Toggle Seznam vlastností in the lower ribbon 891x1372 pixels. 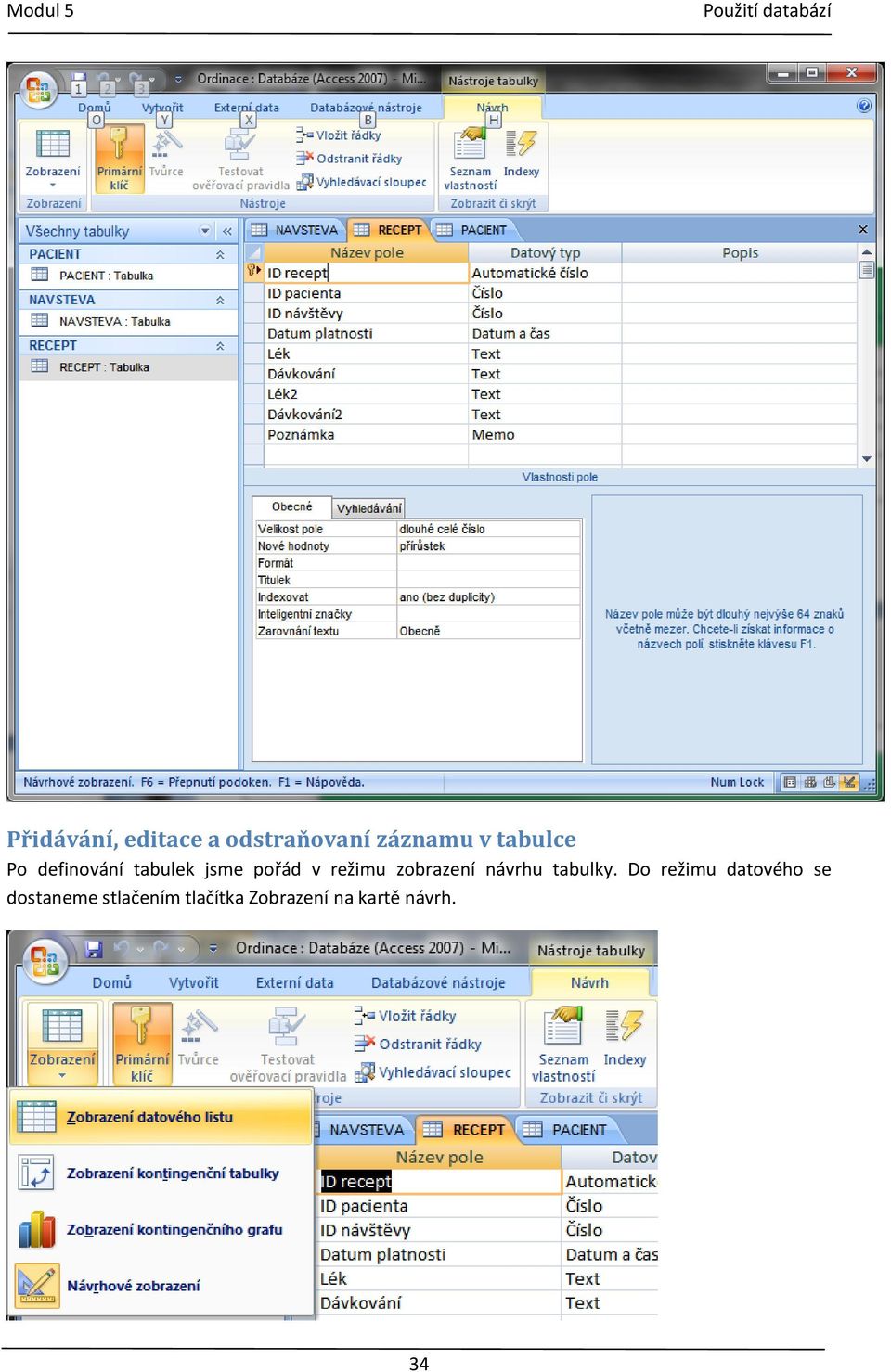563,1045
